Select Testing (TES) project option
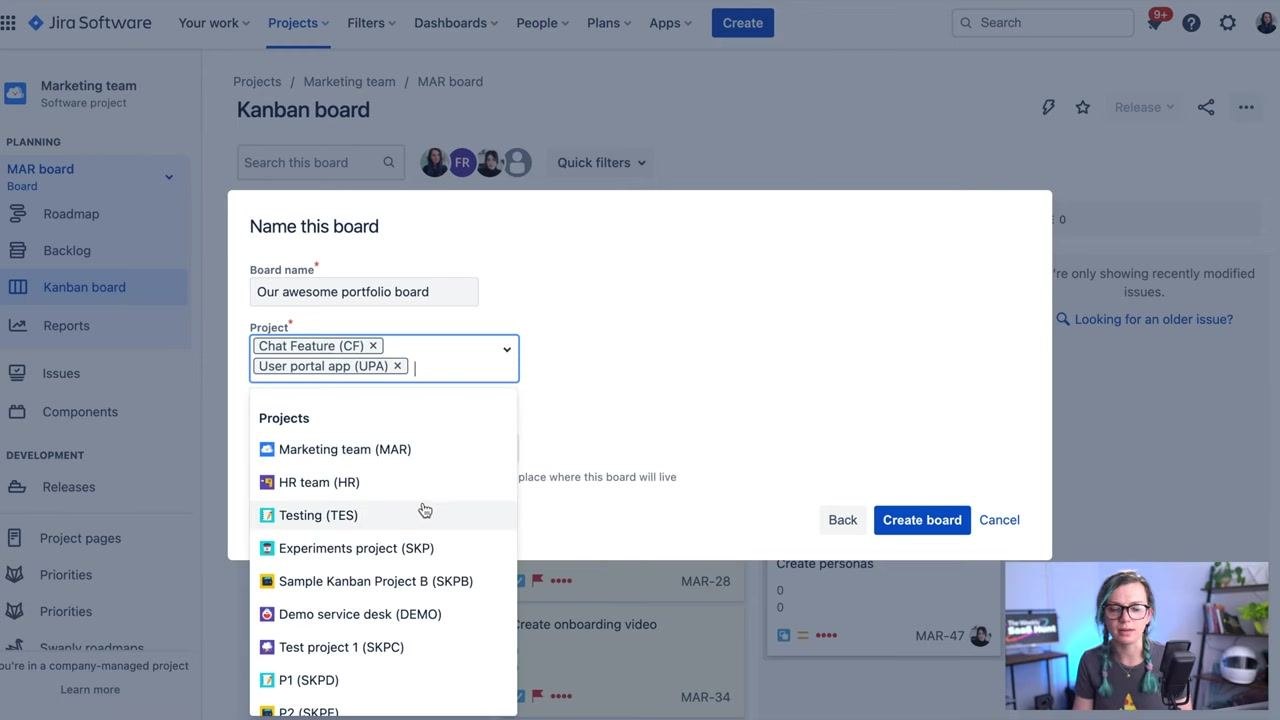 [383, 515]
